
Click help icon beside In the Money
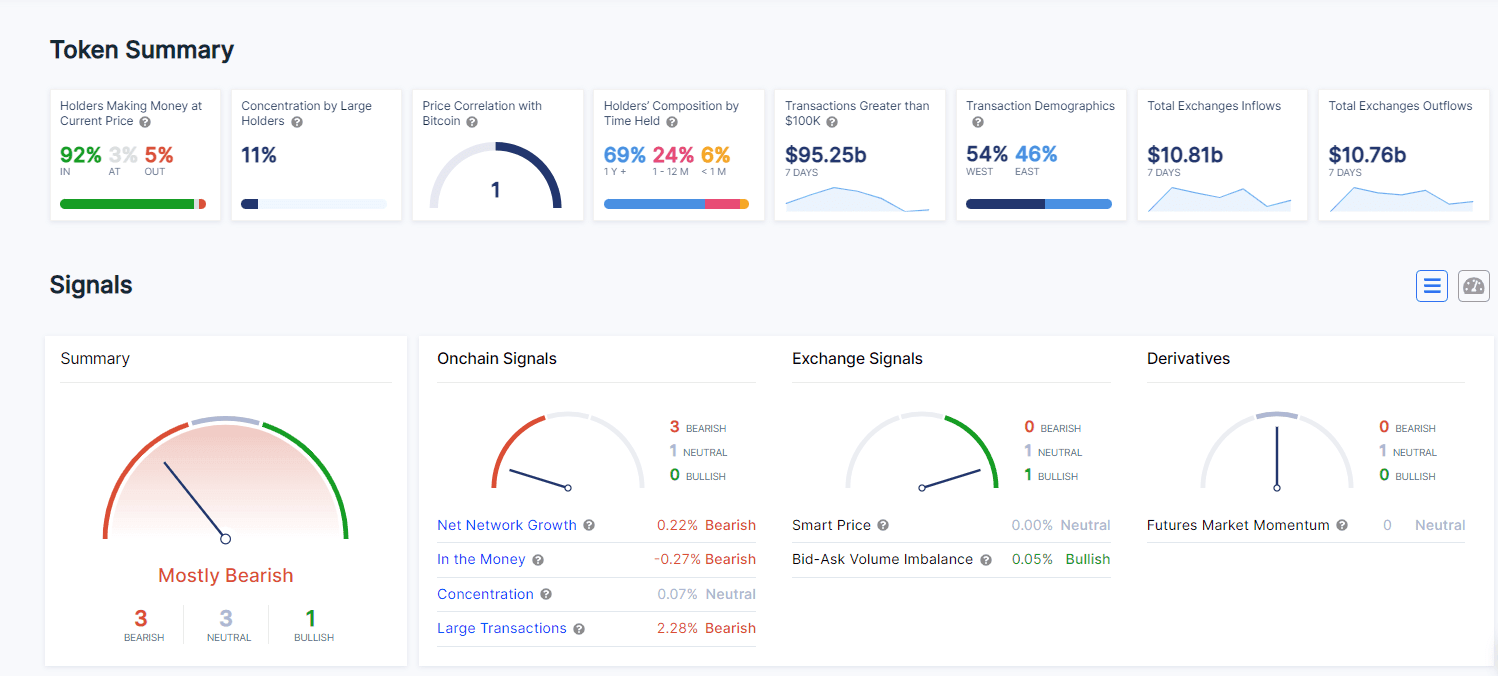click(x=538, y=560)
